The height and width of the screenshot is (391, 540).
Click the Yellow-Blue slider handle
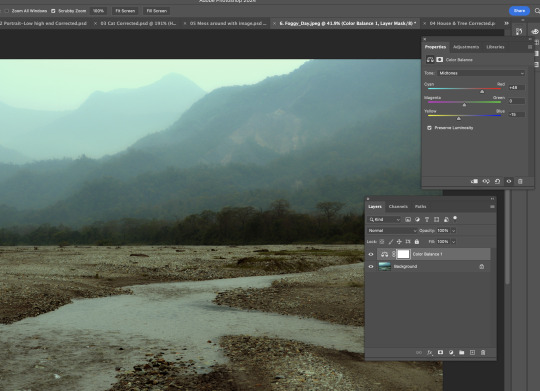click(458, 118)
